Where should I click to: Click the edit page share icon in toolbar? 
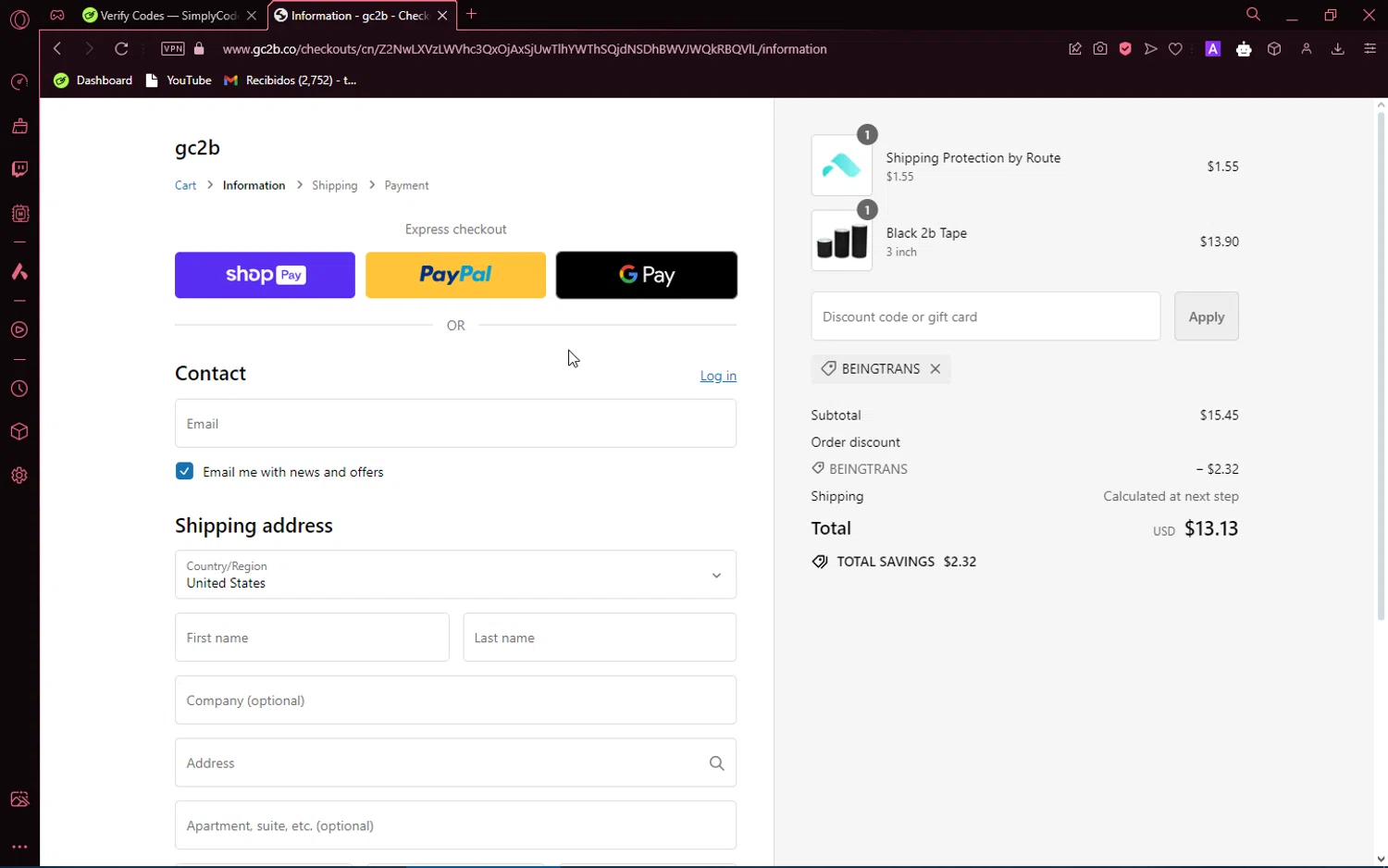[1074, 49]
